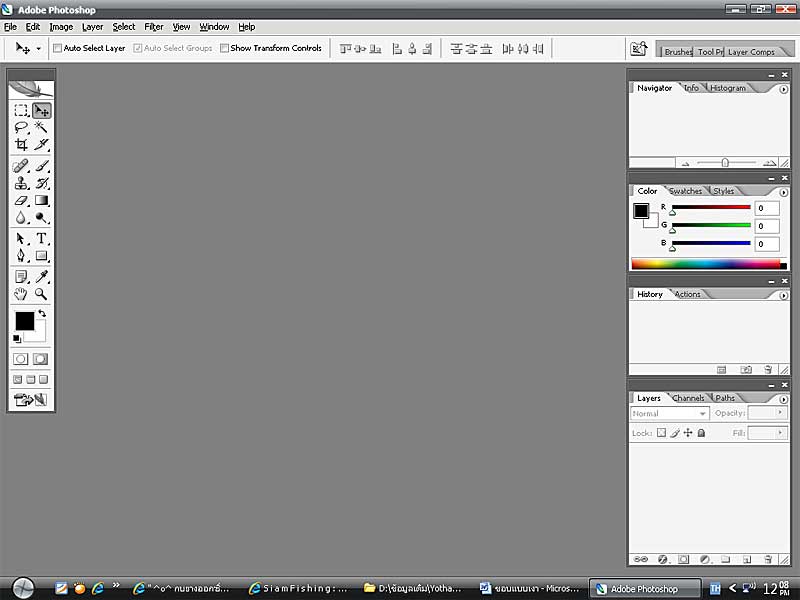The width and height of the screenshot is (800, 600).
Task: Select the Path Selection tool
Action: pyautogui.click(x=21, y=238)
